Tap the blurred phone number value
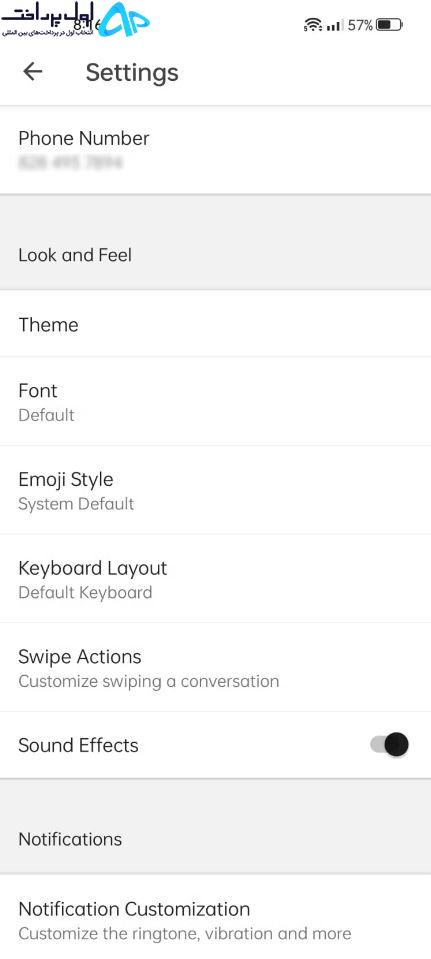431x959 pixels. coord(70,163)
